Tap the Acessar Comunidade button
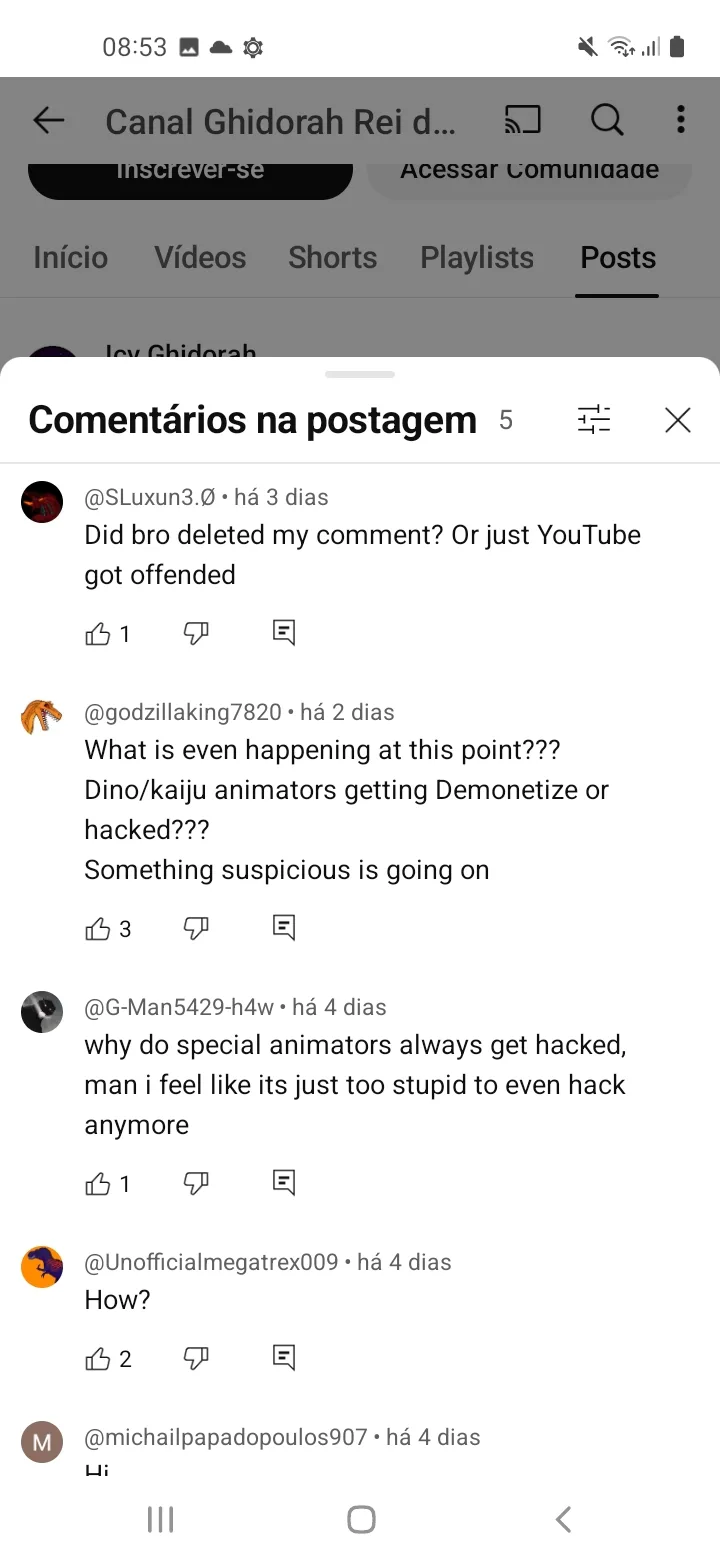The image size is (720, 1560). (x=529, y=171)
